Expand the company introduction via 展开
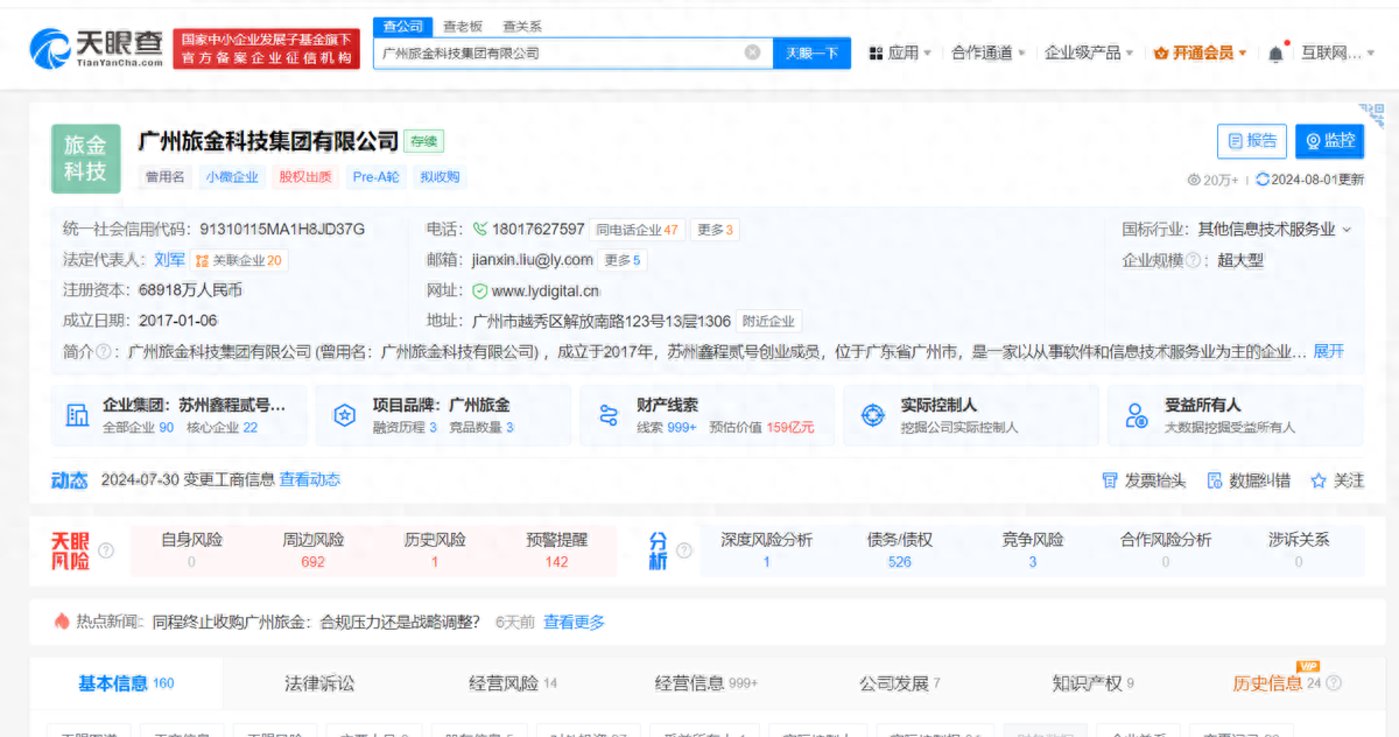This screenshot has width=1399, height=737. (x=1331, y=351)
